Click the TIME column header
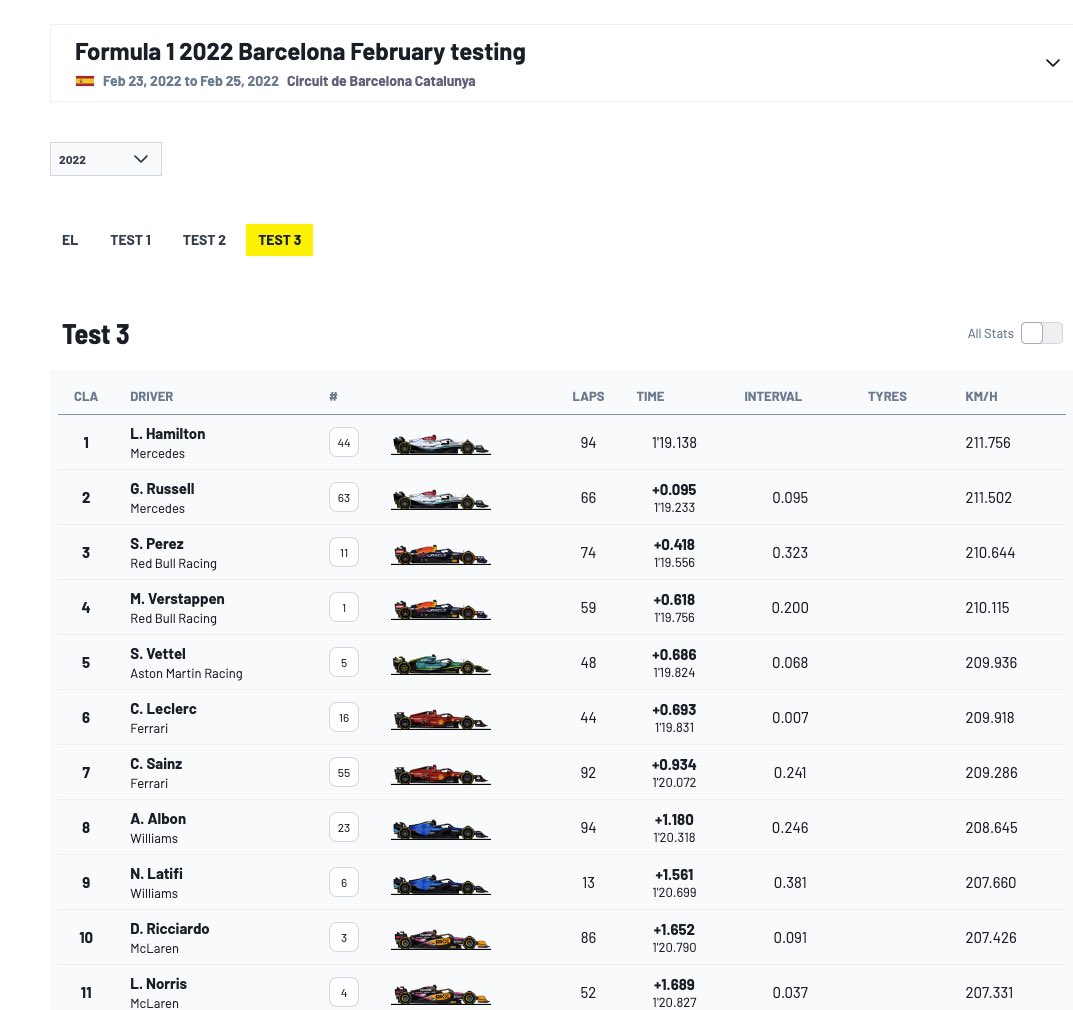Screen dimensions: 1073x1010 pos(650,397)
